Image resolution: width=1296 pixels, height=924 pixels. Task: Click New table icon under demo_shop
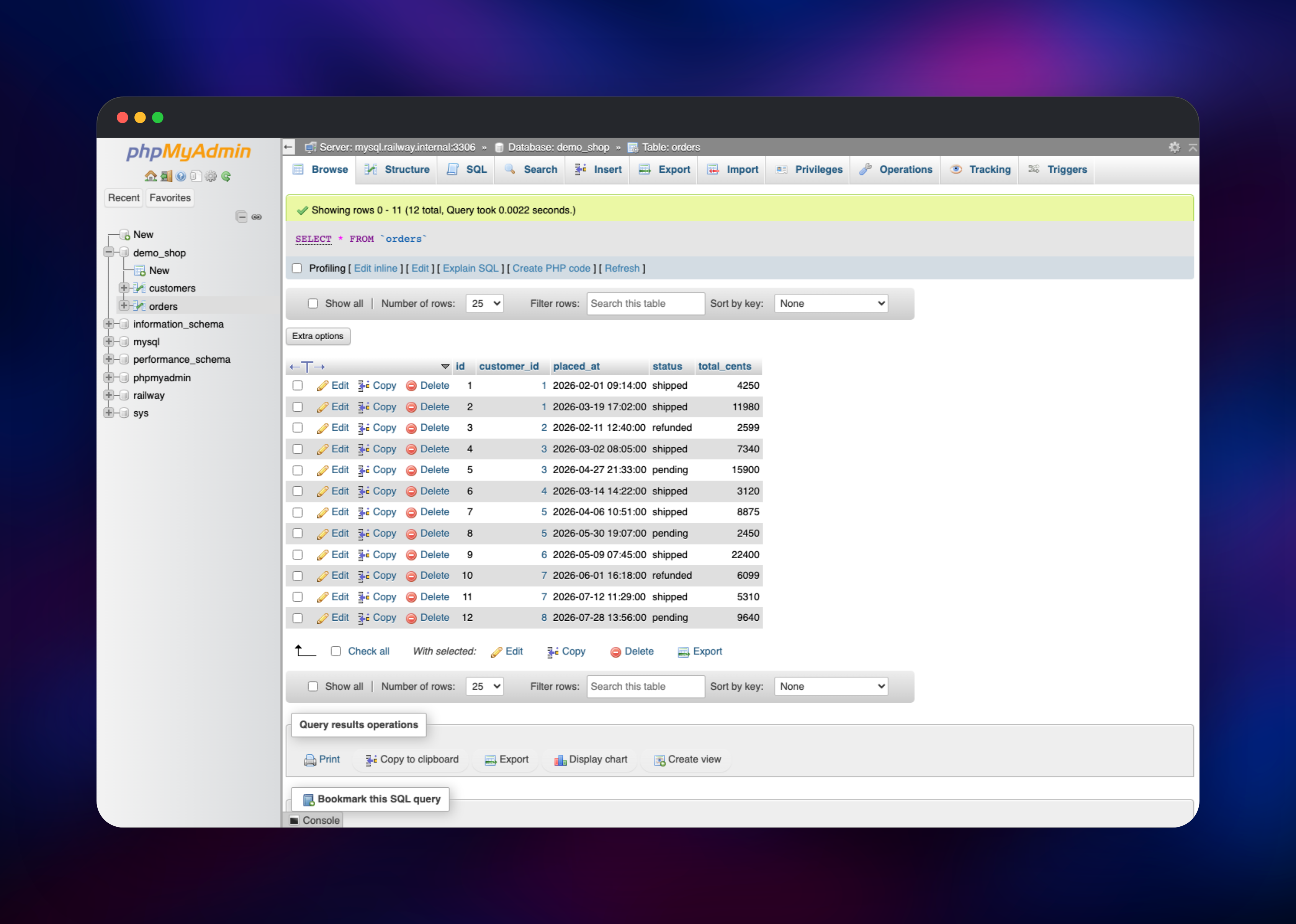139,271
